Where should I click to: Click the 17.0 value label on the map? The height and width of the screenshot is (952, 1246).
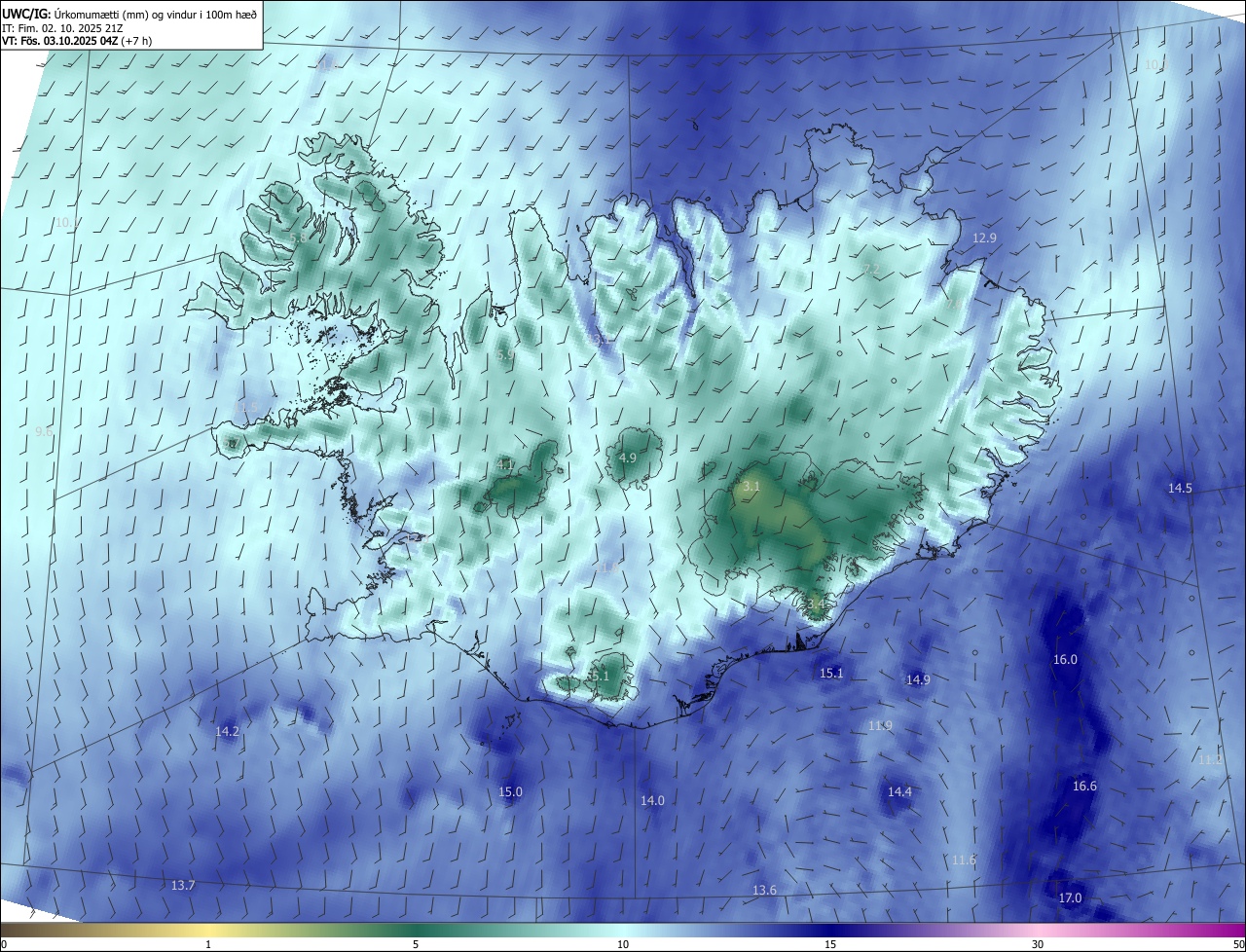click(x=1070, y=897)
